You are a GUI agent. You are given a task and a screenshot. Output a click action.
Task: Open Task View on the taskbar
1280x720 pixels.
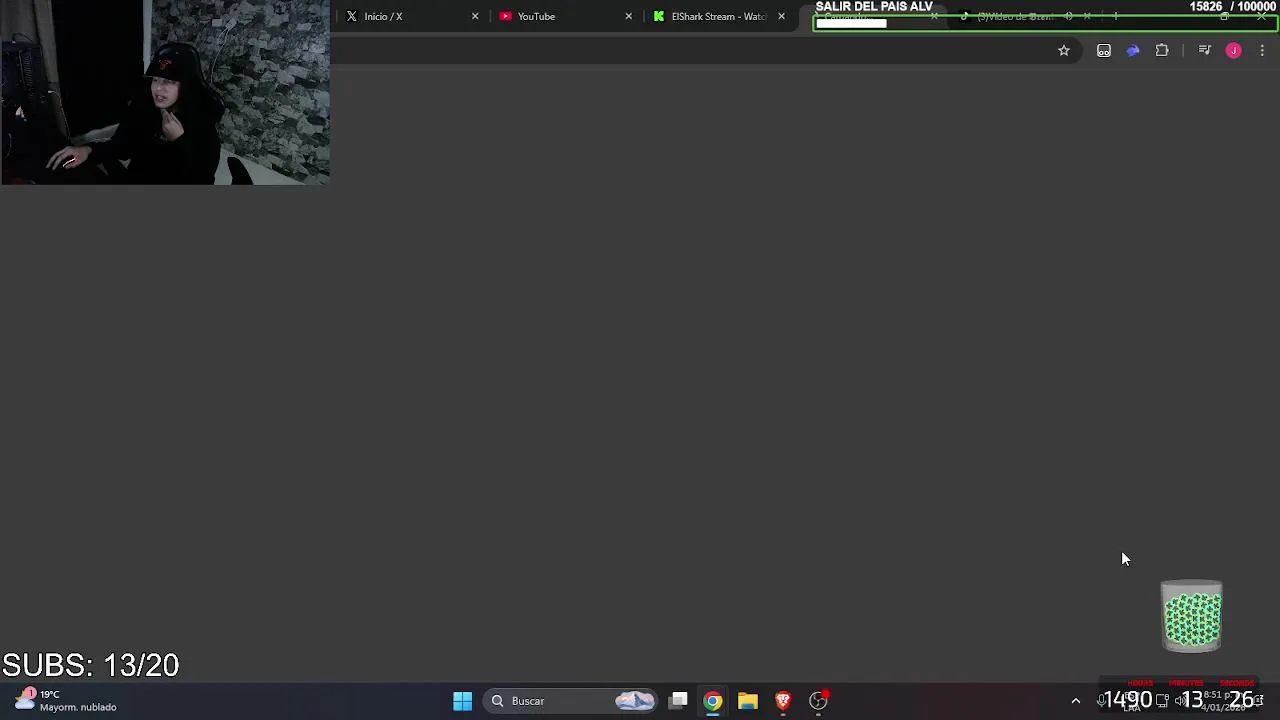[x=679, y=701]
